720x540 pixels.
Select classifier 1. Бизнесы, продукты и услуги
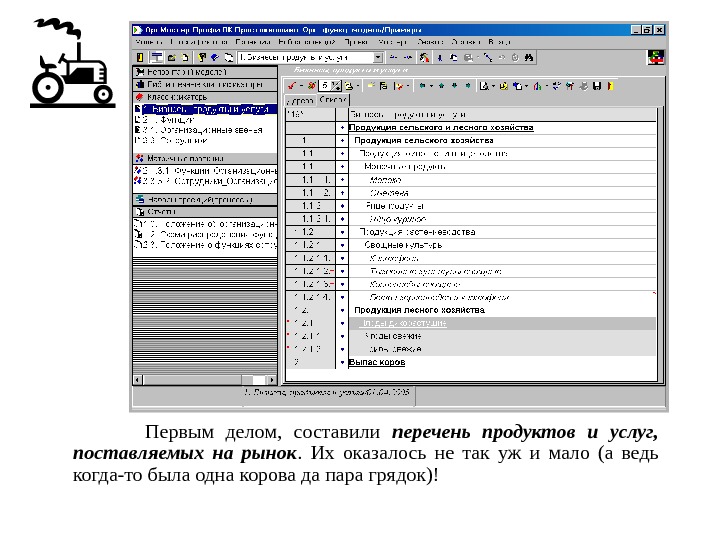click(206, 109)
